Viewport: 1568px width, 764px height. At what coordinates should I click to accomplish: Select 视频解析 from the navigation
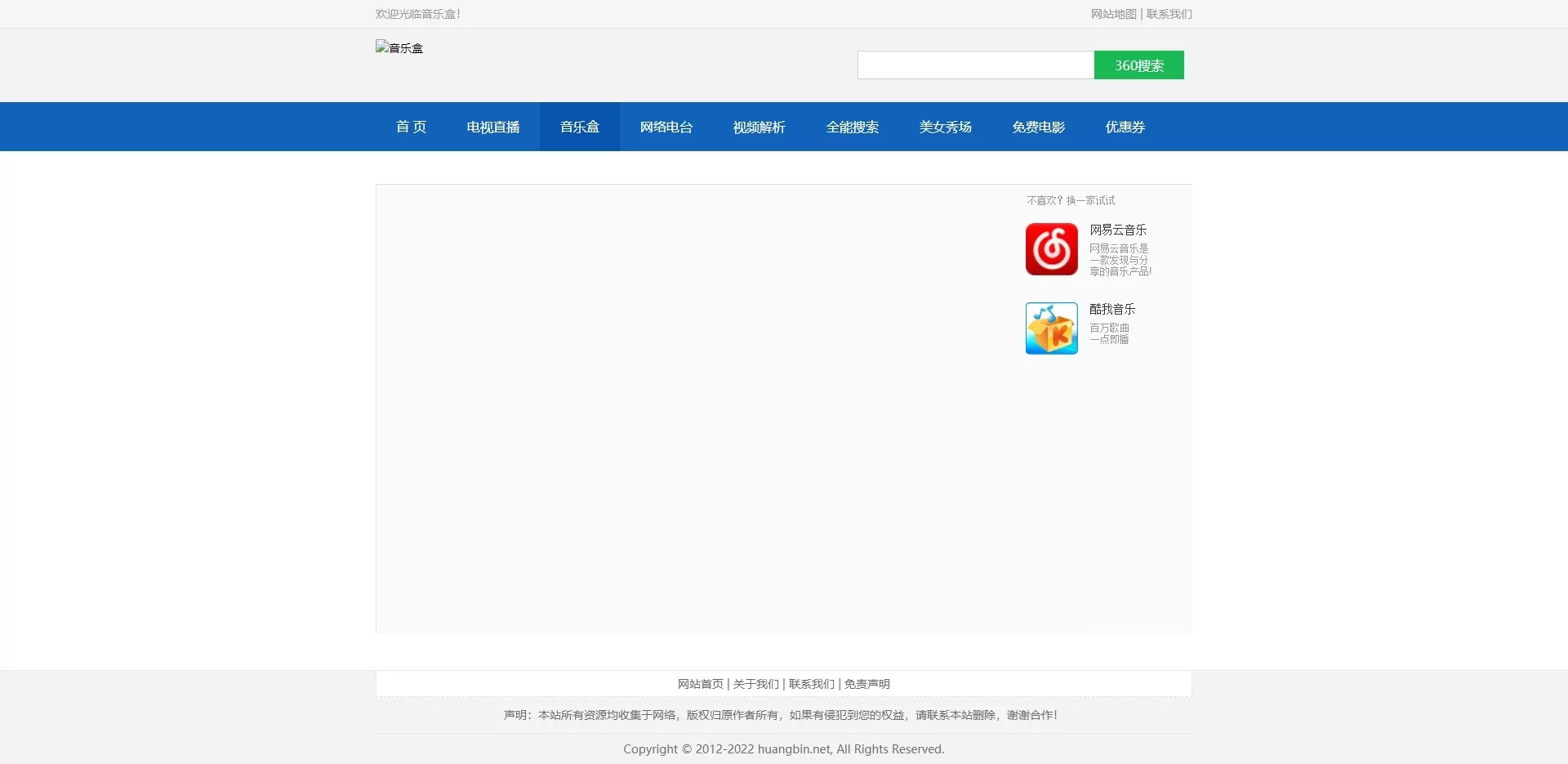[759, 127]
